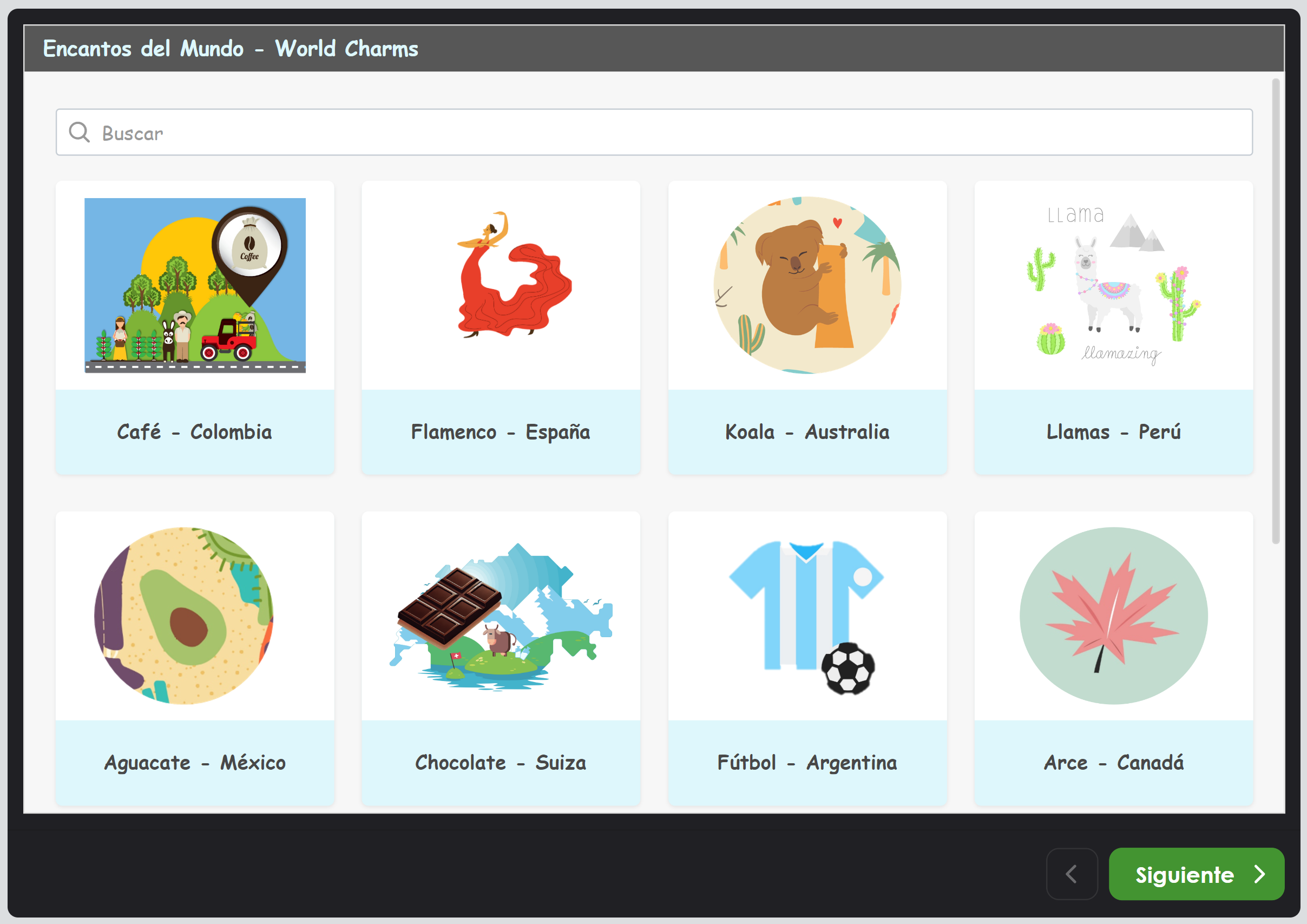This screenshot has height=924, width=1307.
Task: Go to next page with Siguiente
Action: pos(1197,874)
